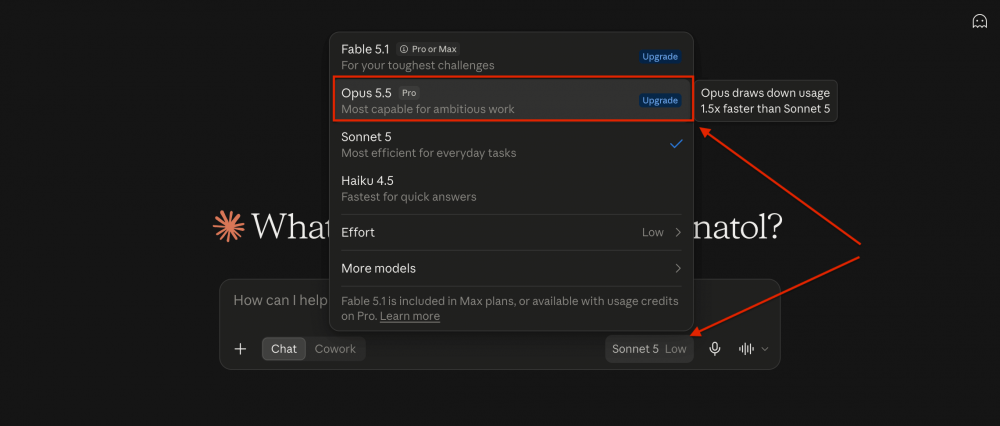The image size is (1000, 426).
Task: Click 'Fastest for quick answers' text
Action: coord(409,197)
